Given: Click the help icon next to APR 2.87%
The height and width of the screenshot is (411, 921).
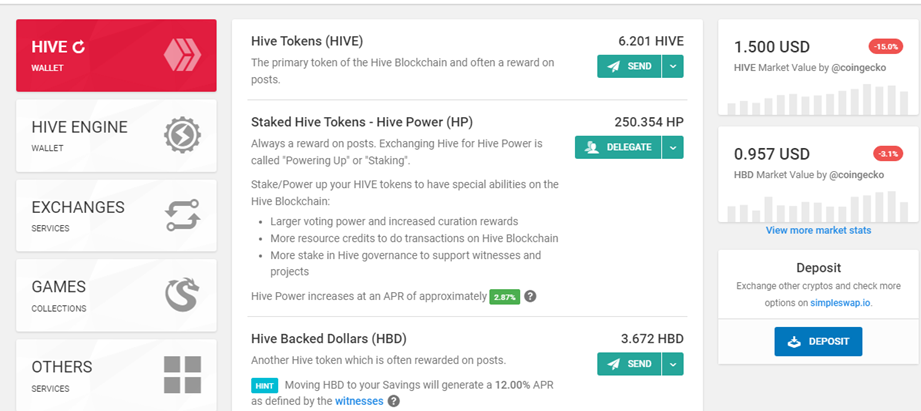Looking at the screenshot, I should tap(530, 297).
